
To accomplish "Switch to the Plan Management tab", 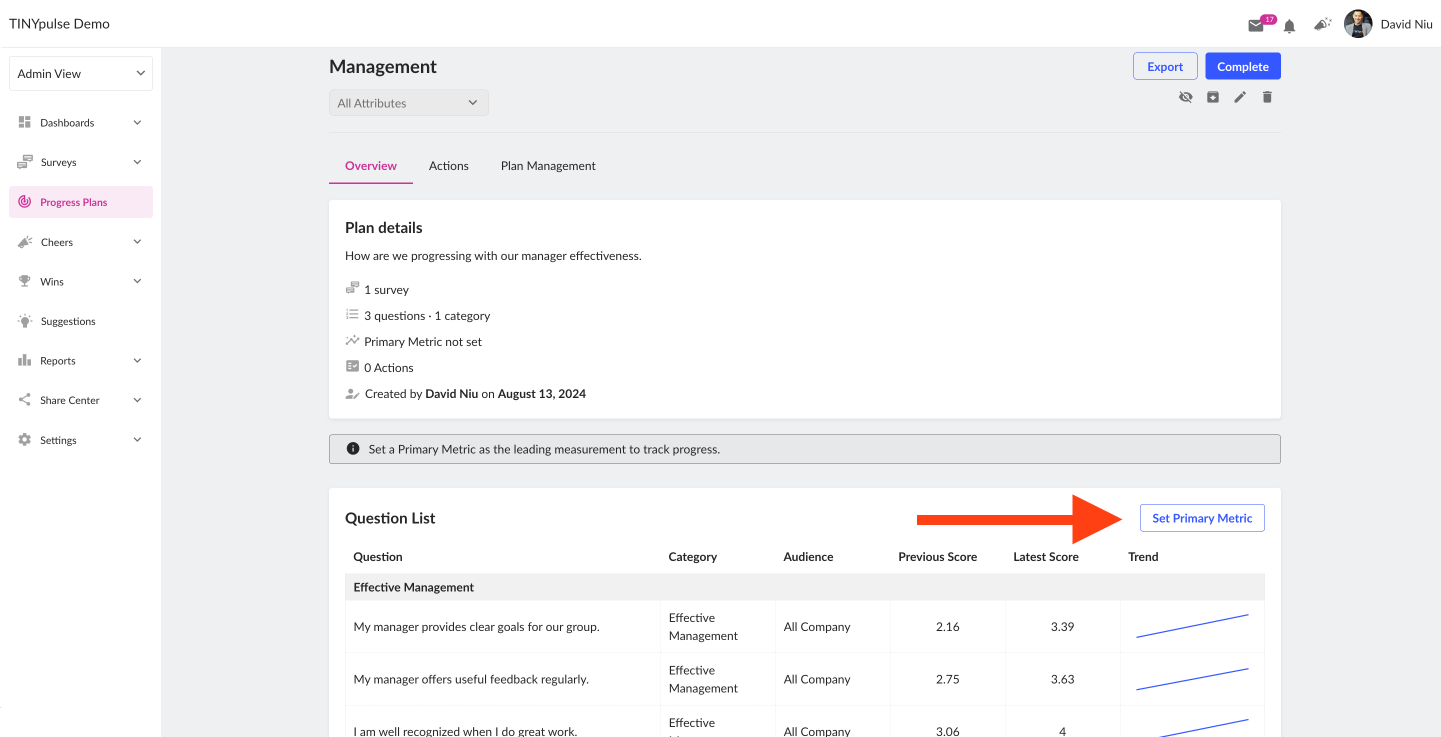I will [548, 166].
